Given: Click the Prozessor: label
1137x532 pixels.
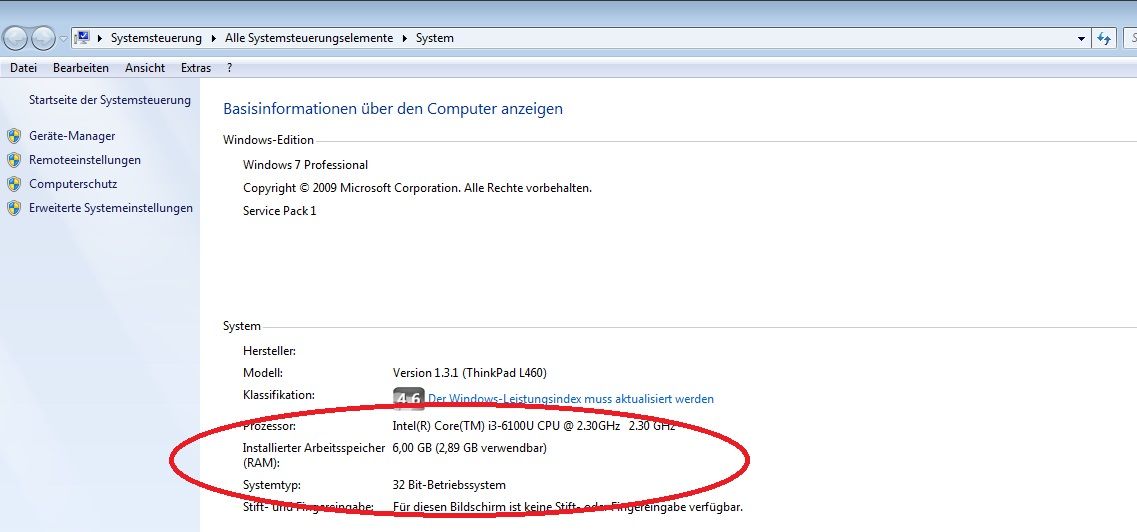Looking at the screenshot, I should [269, 426].
